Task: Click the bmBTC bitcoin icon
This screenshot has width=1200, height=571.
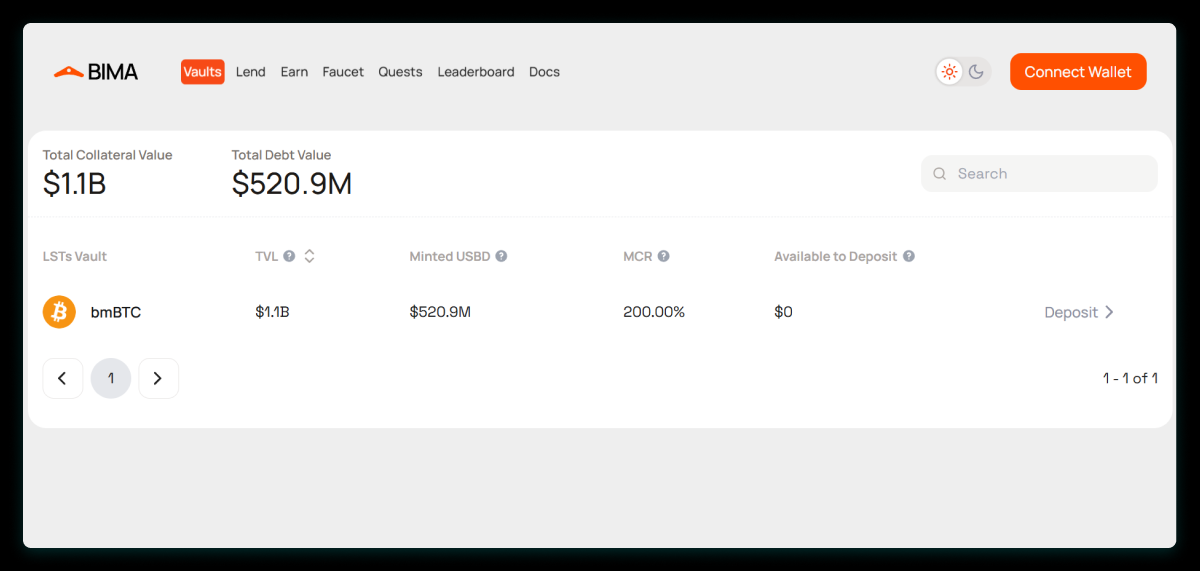Action: pos(59,312)
